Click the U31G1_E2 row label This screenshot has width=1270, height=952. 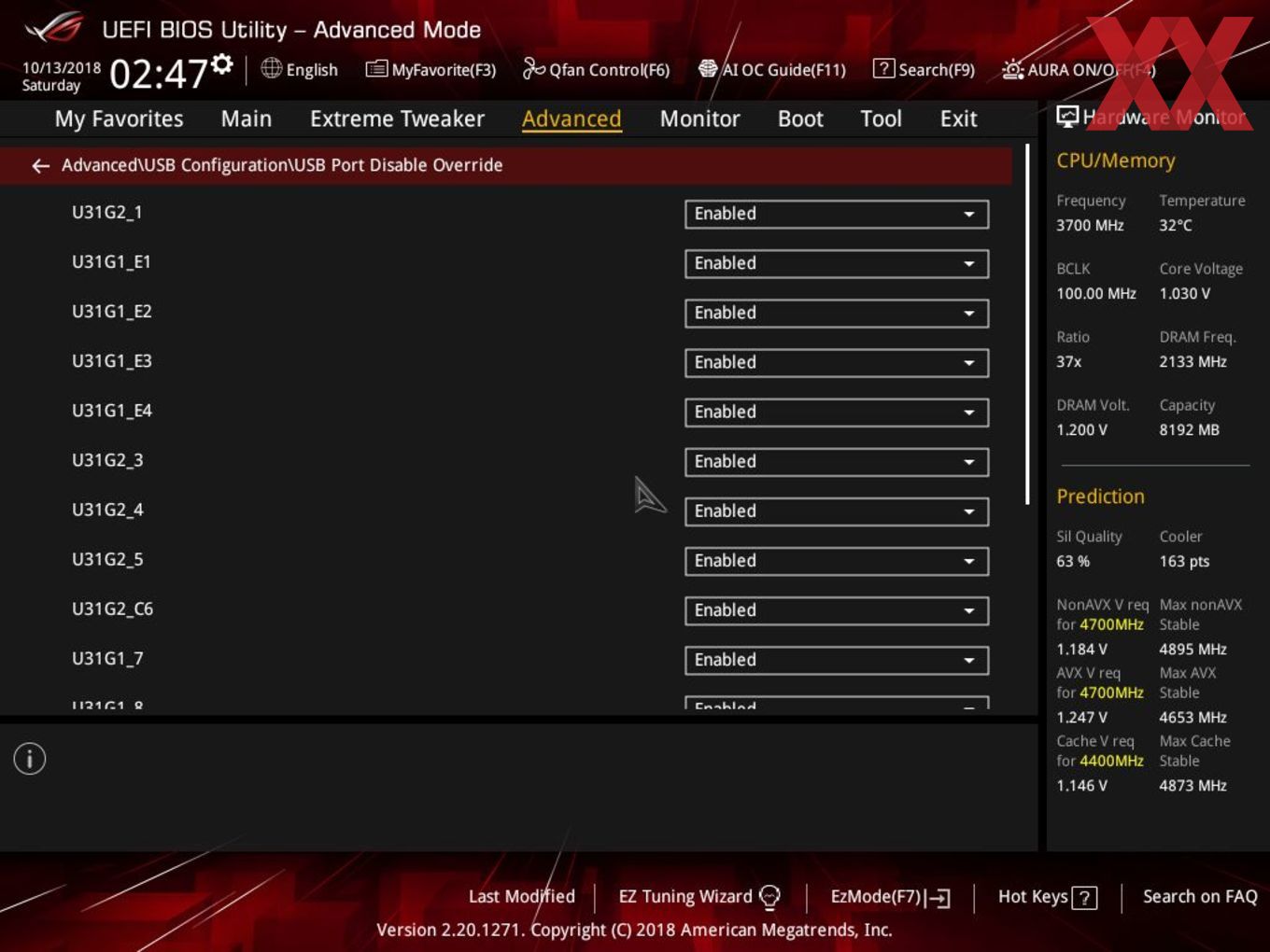tap(111, 312)
